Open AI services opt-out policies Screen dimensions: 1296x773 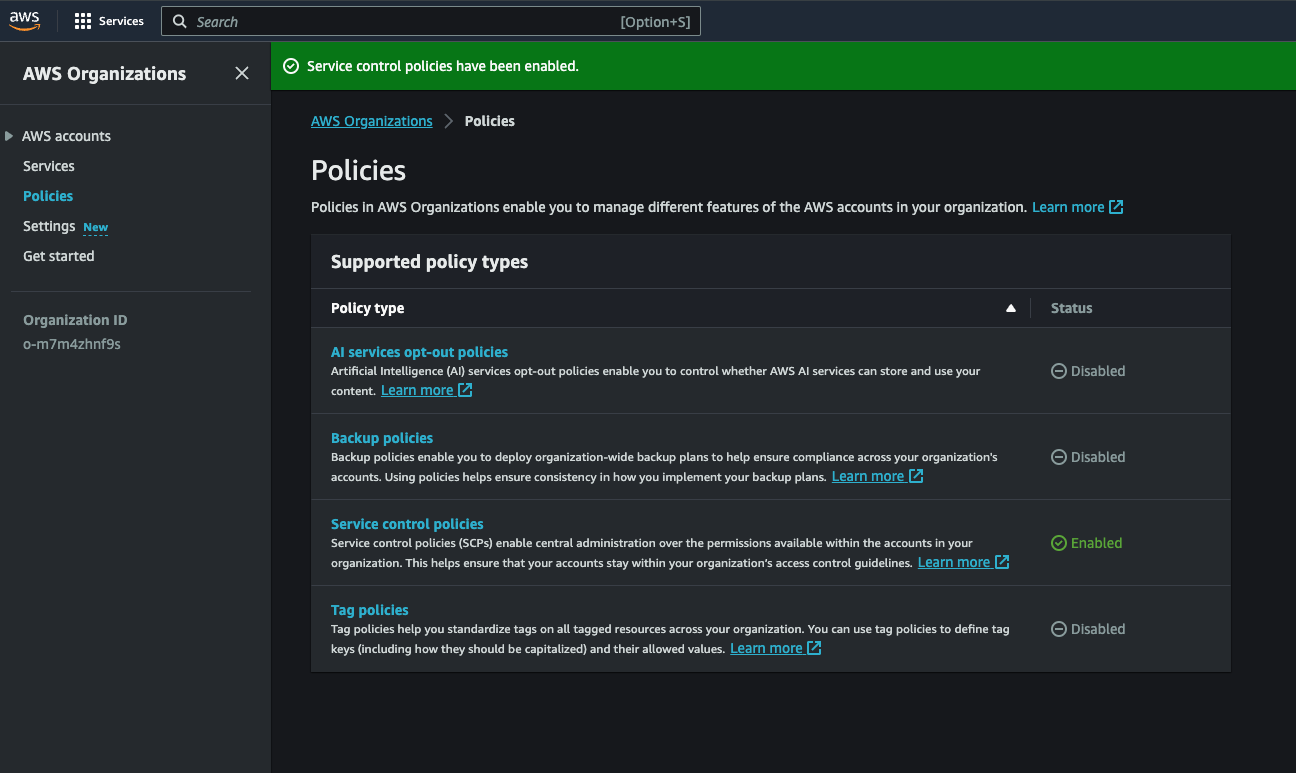click(x=419, y=352)
